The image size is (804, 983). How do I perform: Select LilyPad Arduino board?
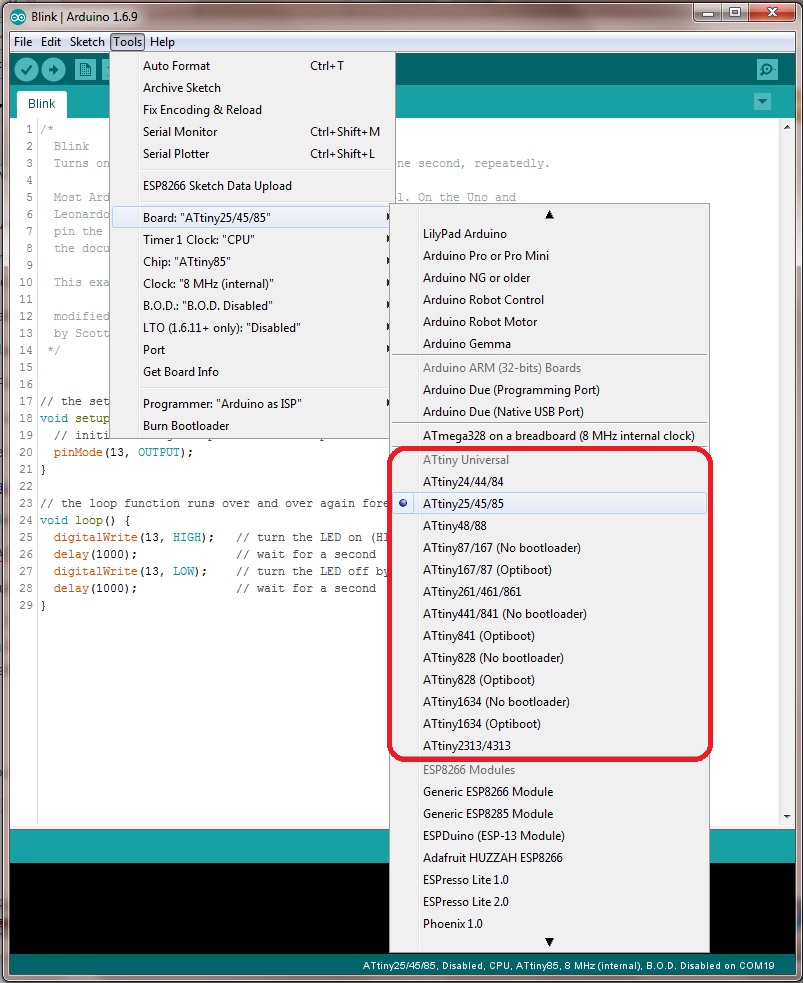[x=549, y=234]
